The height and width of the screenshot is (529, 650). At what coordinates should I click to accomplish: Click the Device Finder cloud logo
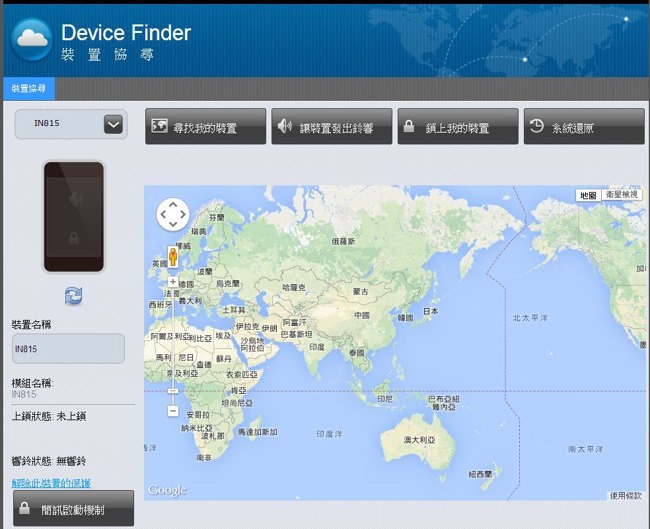pyautogui.click(x=32, y=39)
